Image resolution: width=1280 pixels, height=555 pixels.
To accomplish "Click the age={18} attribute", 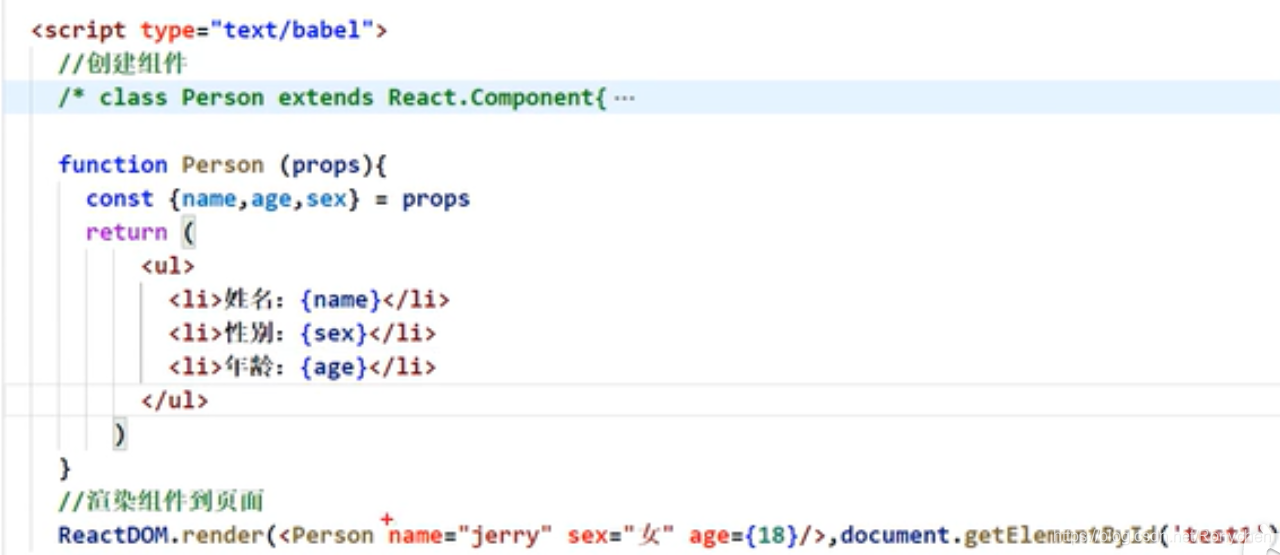I will click(x=743, y=535).
